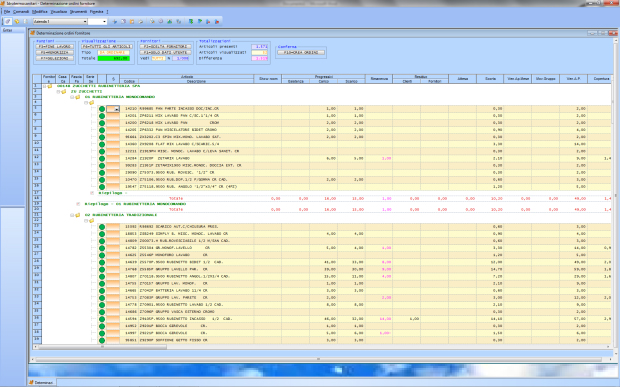The width and height of the screenshot is (620, 387).
Task: Open the Comandi menu
Action: (21, 12)
